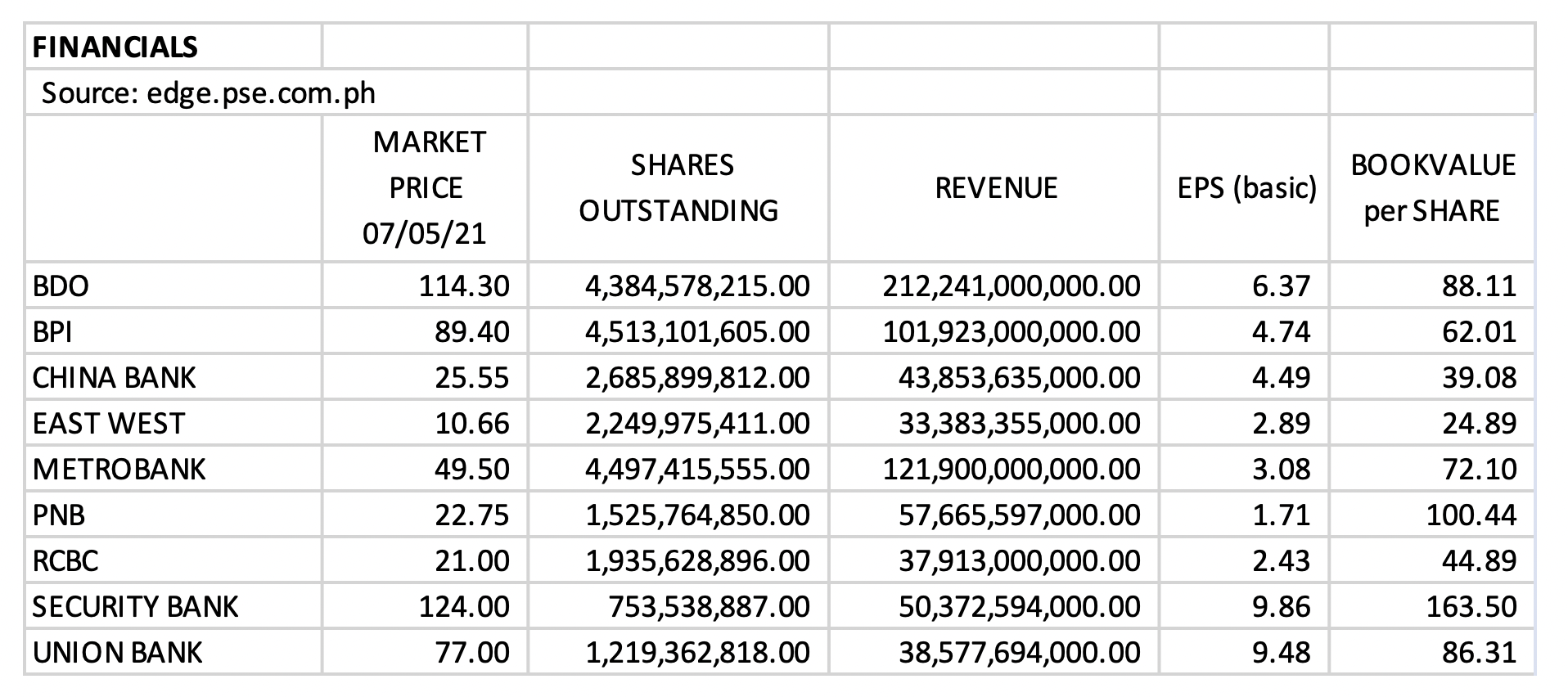Select RCBC shares 1,935,628,896.00
Image resolution: width=1568 pixels, height=697 pixels.
click(678, 560)
